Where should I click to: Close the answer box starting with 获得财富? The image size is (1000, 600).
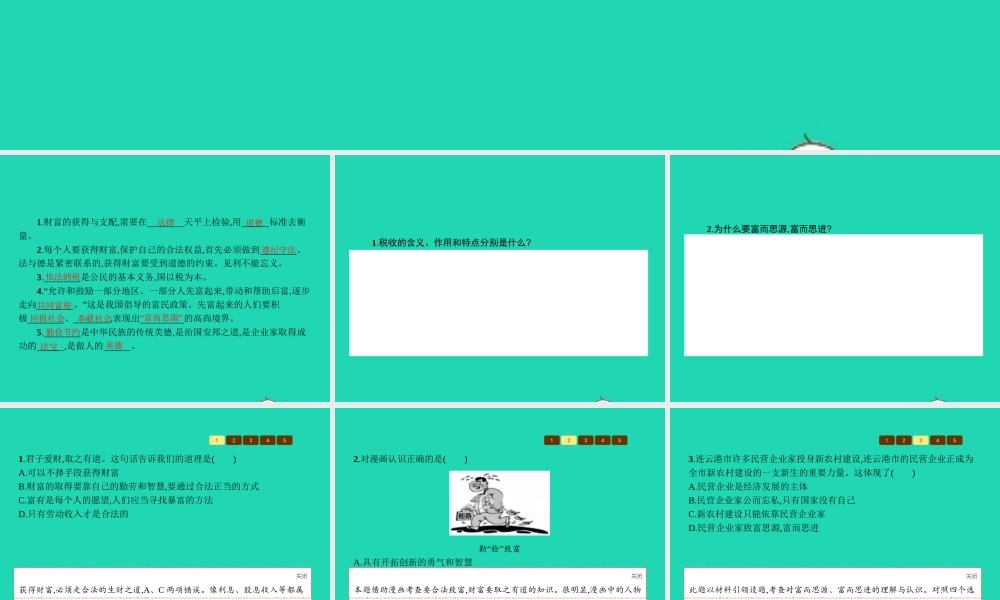(302, 576)
